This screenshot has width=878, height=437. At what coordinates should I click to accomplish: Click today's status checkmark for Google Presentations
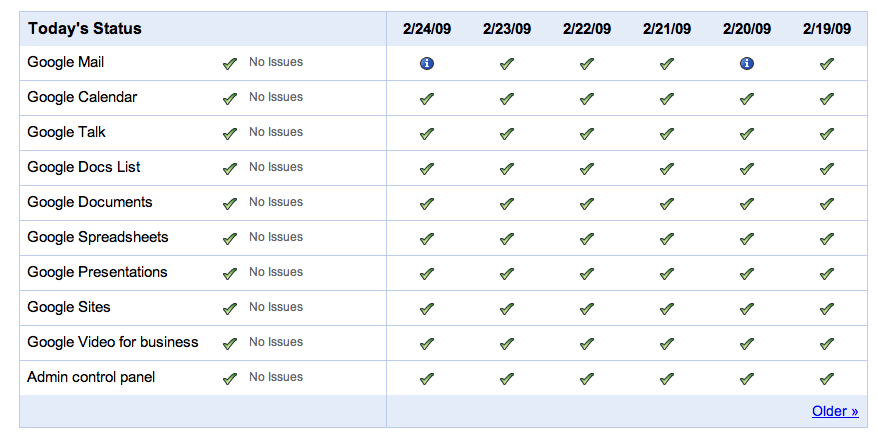[230, 274]
